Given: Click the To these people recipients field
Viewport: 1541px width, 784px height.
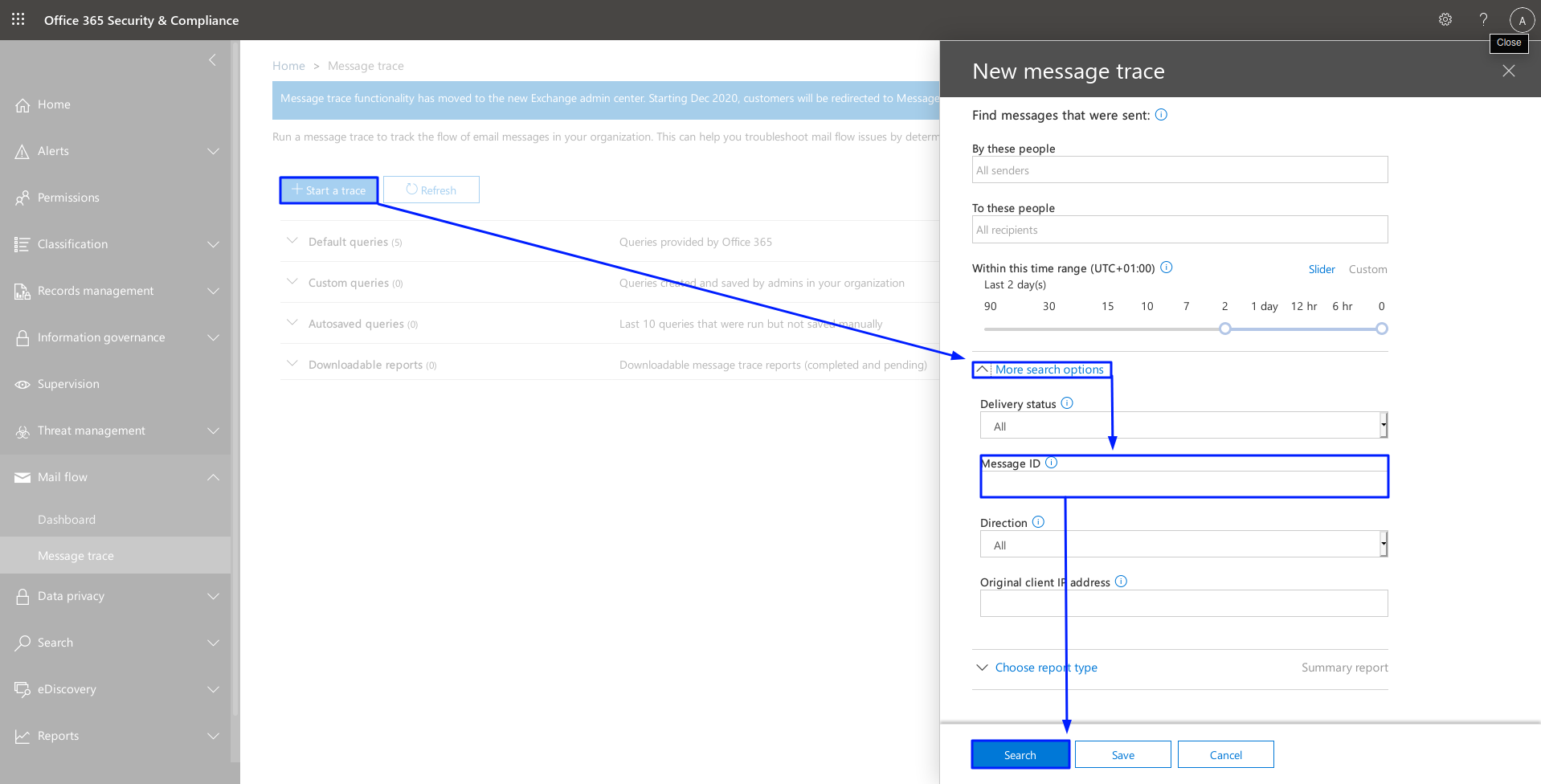Looking at the screenshot, I should tap(1179, 229).
